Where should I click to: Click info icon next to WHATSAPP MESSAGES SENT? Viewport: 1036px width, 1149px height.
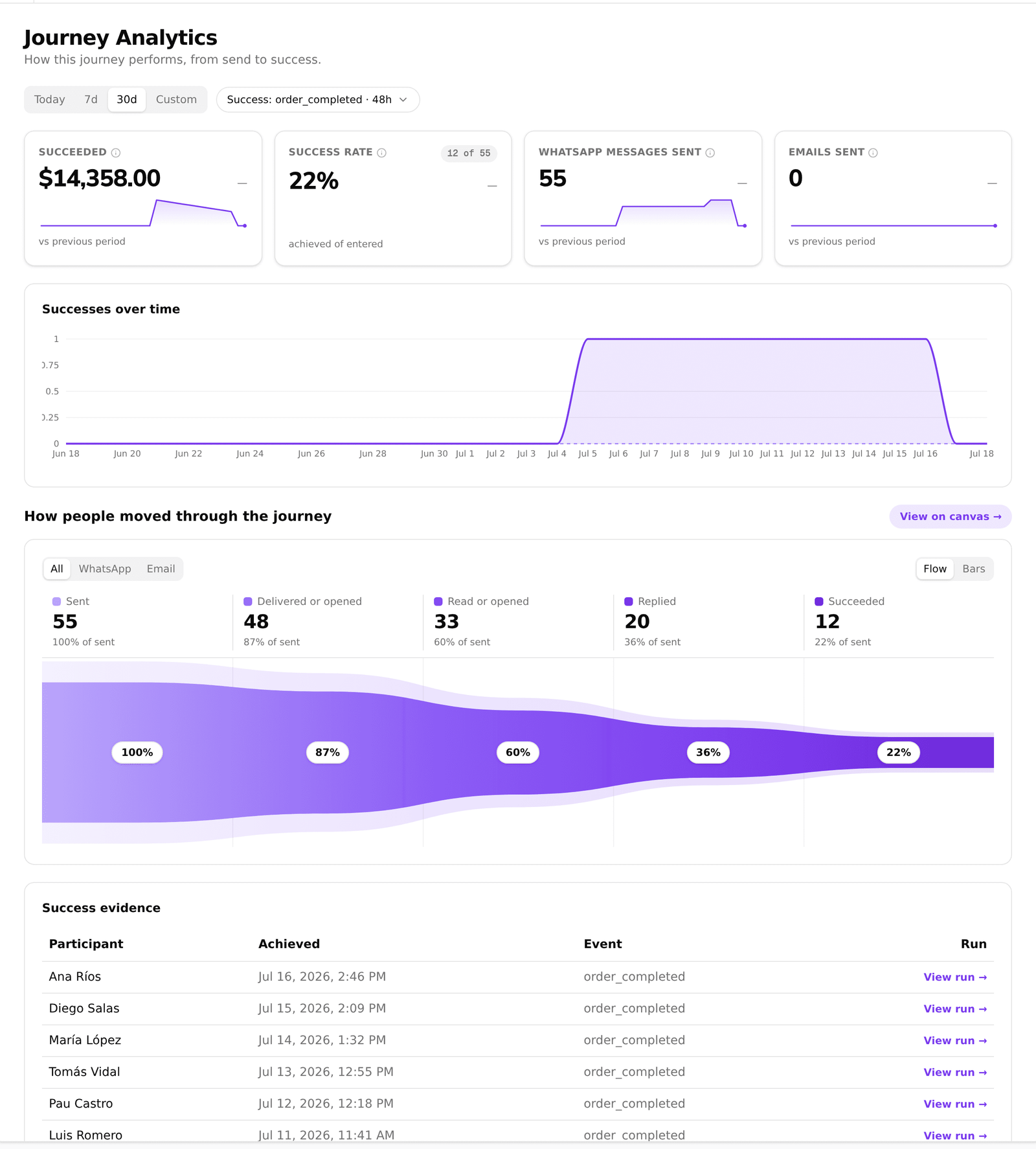tap(710, 153)
